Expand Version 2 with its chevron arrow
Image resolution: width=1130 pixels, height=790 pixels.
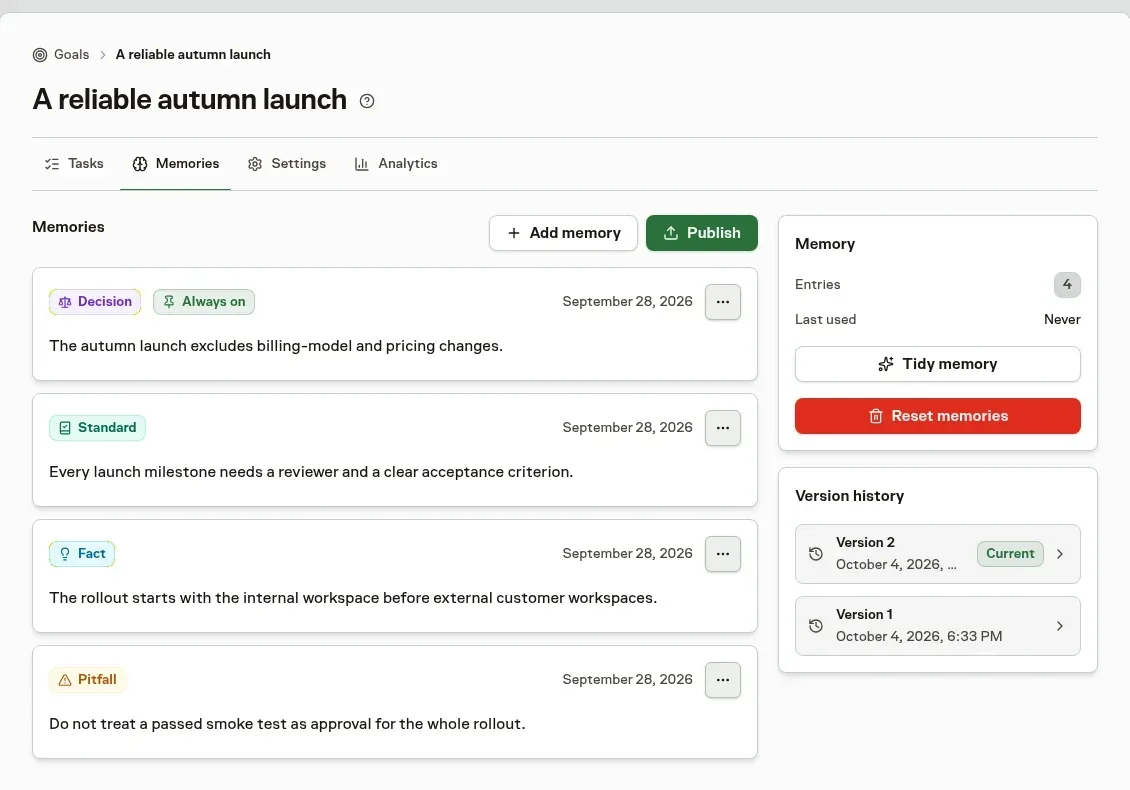[x=1059, y=554]
